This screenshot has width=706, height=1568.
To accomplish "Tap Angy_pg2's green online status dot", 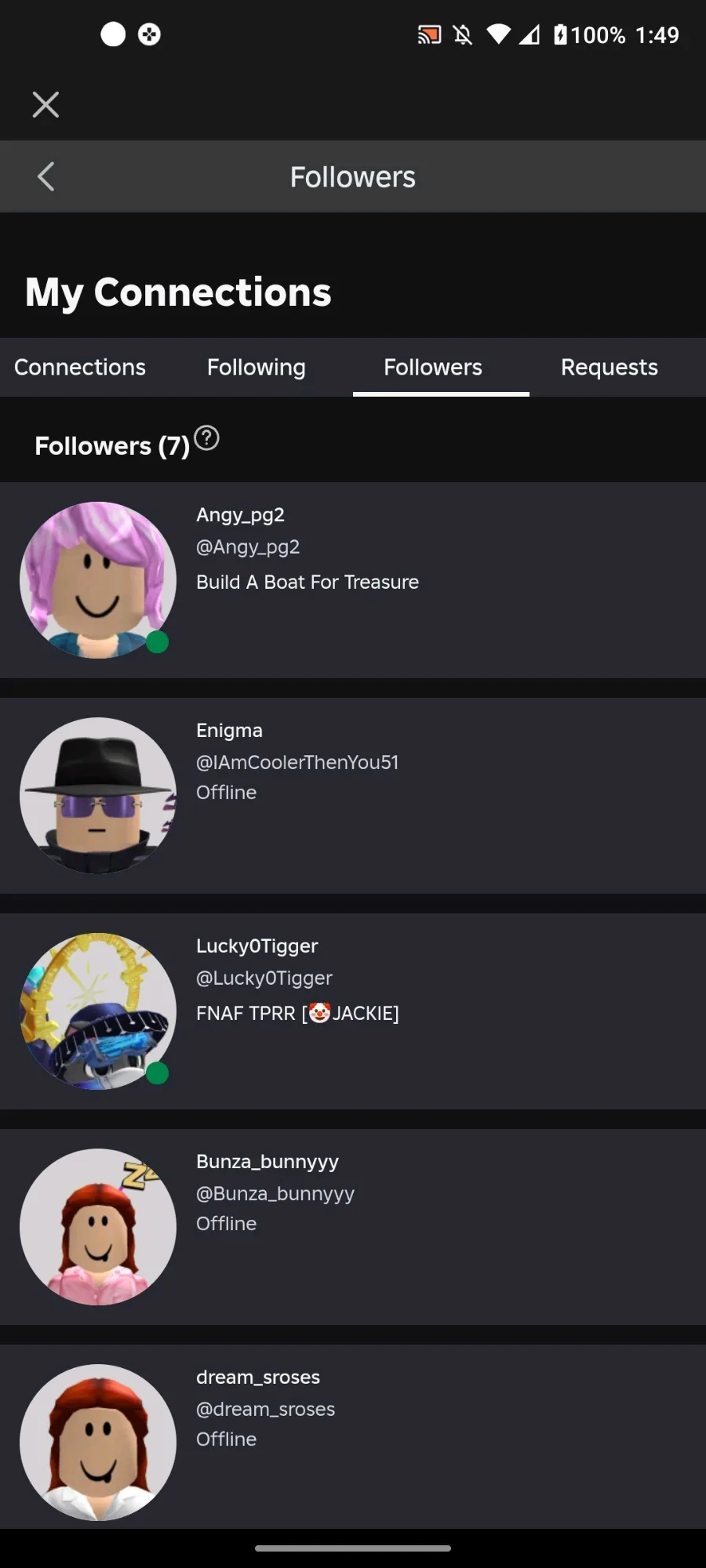I will pos(158,642).
